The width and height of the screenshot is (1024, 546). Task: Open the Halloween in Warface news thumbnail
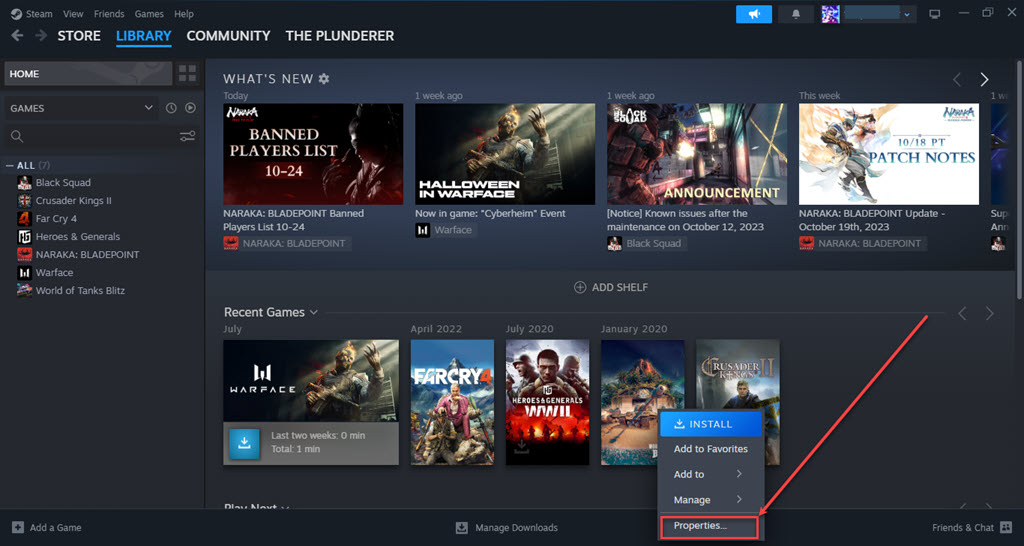pyautogui.click(x=505, y=154)
